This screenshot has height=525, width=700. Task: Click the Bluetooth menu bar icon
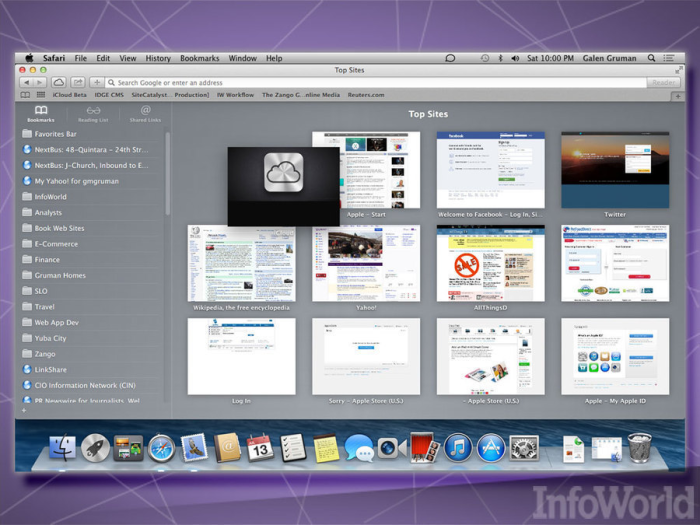pyautogui.click(x=500, y=58)
